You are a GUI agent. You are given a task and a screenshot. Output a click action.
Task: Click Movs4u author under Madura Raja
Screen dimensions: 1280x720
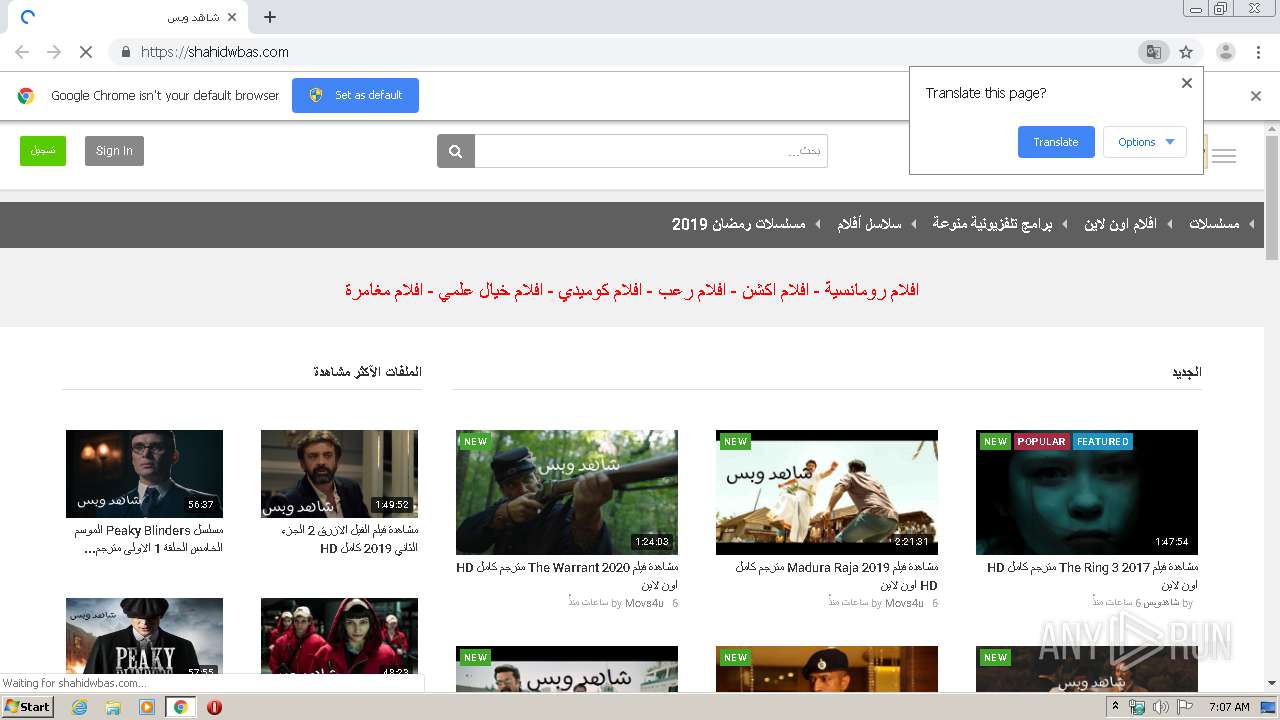coord(904,603)
